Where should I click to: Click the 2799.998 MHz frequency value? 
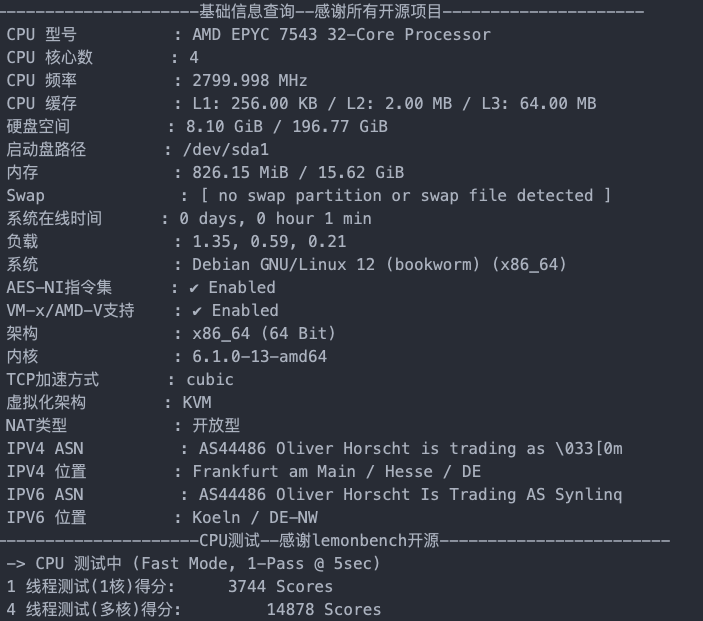[250, 81]
